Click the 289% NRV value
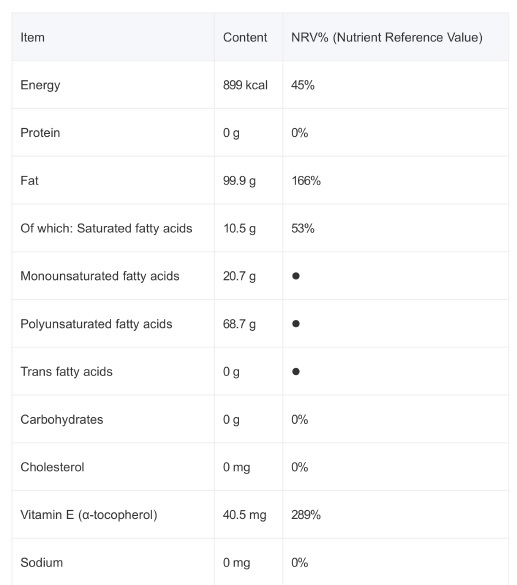This screenshot has height=585, width=517. pos(306,515)
